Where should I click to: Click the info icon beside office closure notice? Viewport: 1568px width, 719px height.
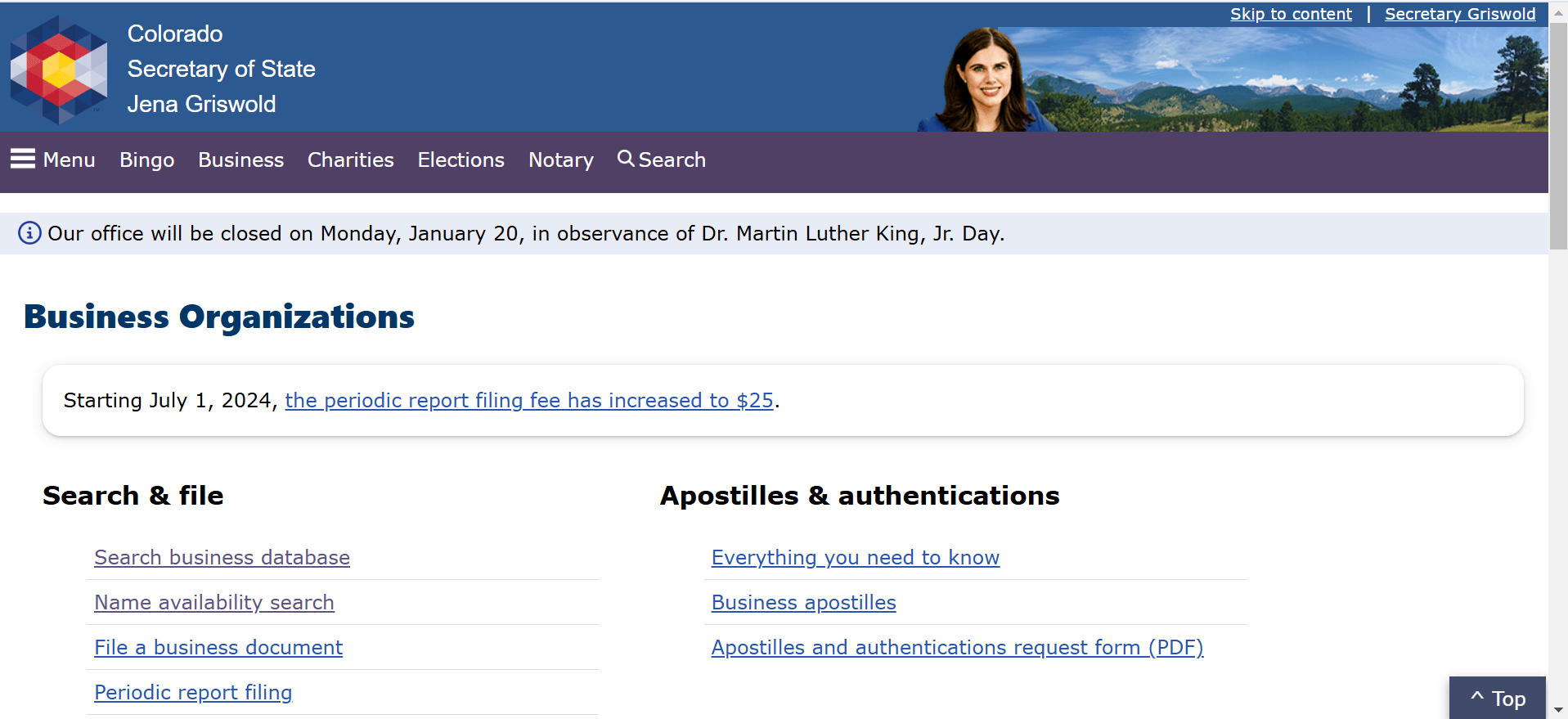click(29, 233)
